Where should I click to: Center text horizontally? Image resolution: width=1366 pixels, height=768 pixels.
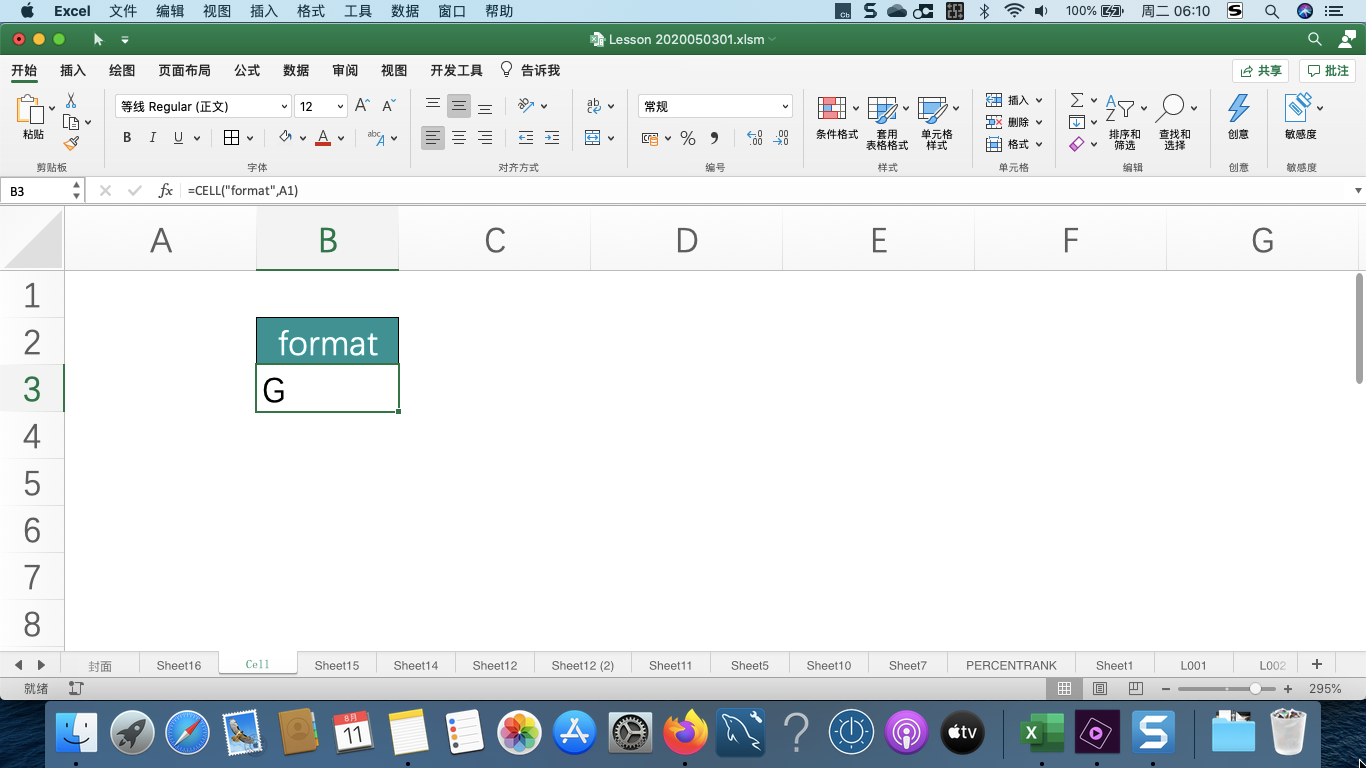point(459,138)
